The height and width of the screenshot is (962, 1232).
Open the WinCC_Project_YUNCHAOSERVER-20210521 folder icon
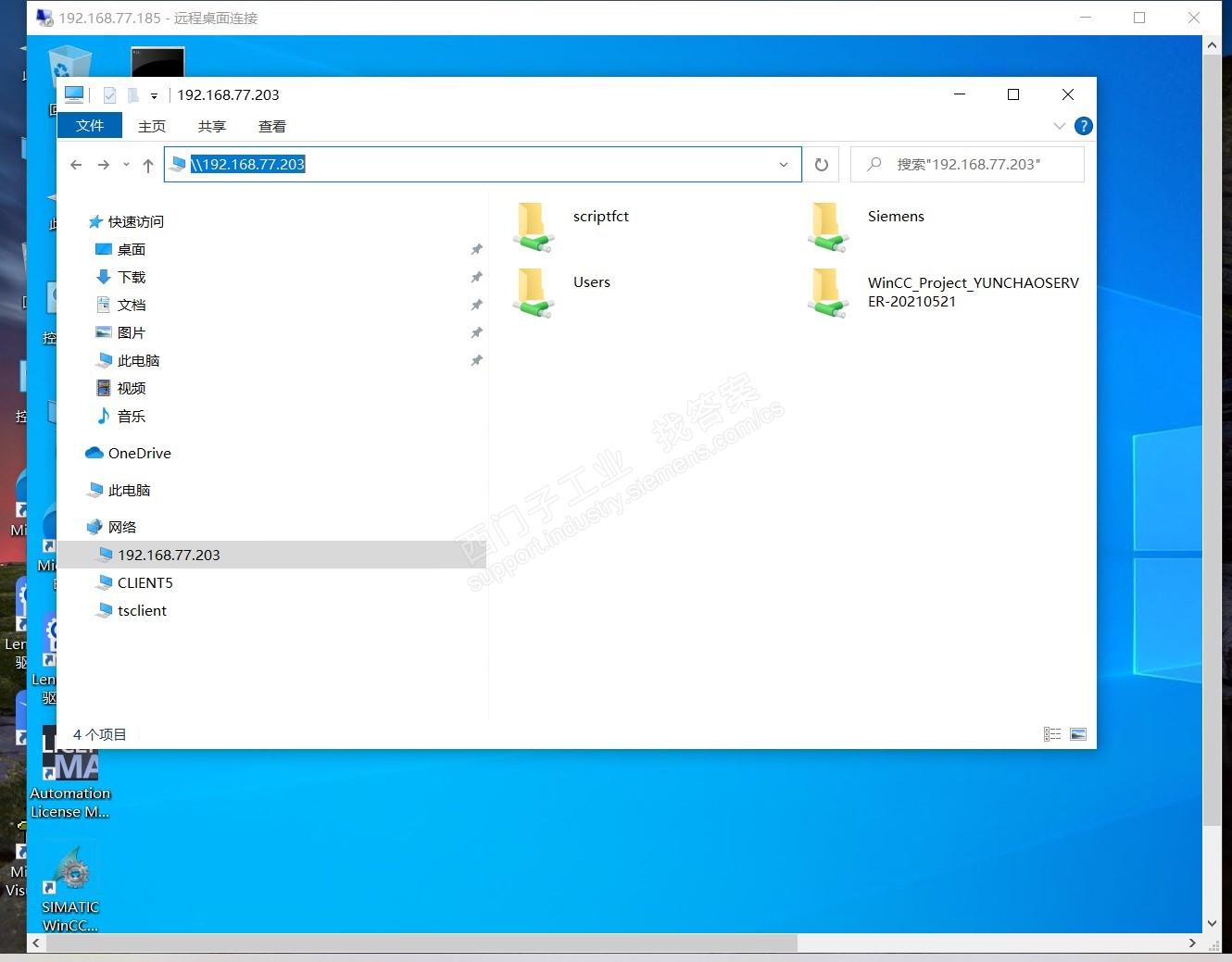[828, 293]
